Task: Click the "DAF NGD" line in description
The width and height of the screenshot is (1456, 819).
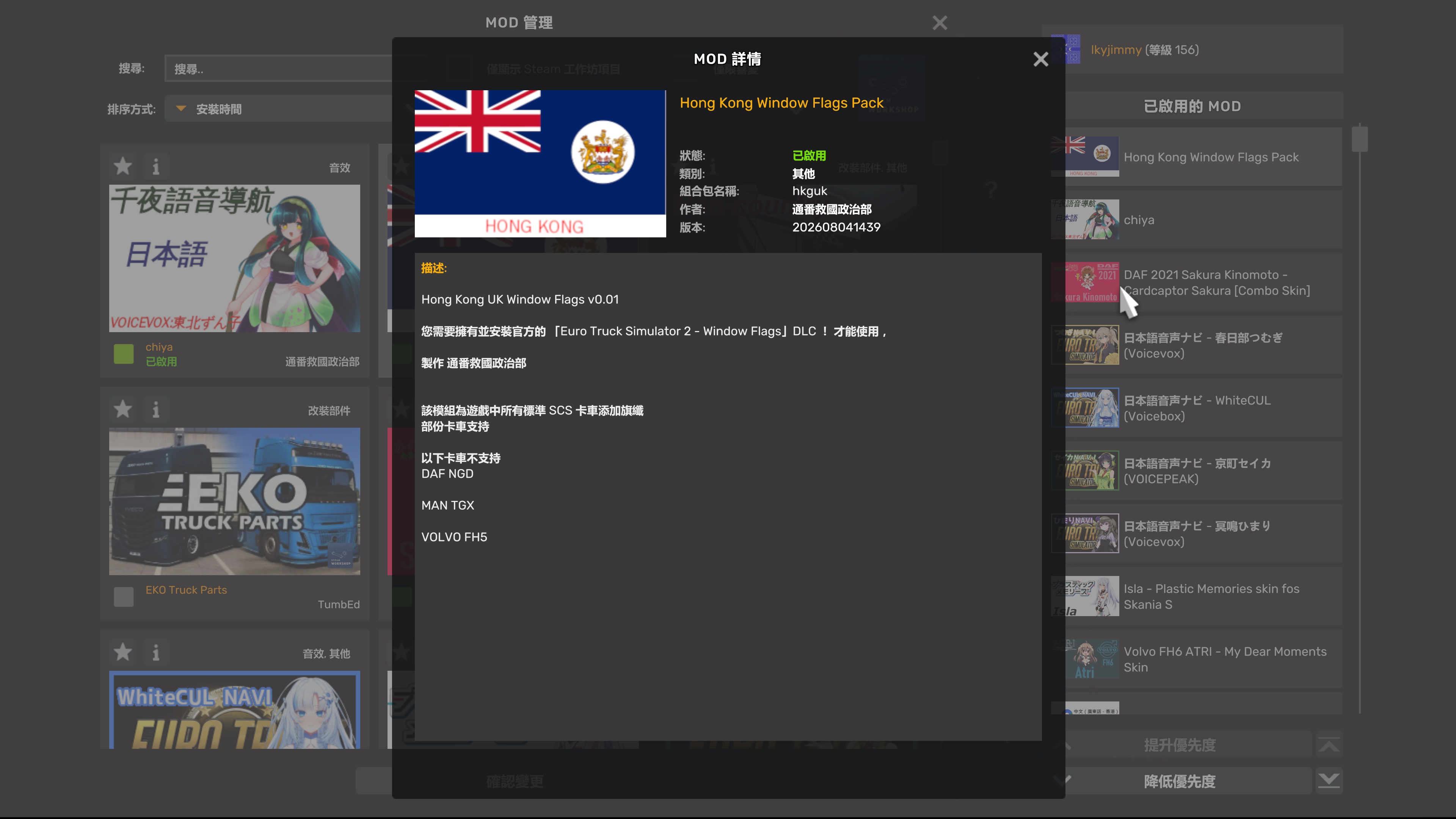Action: point(447,474)
